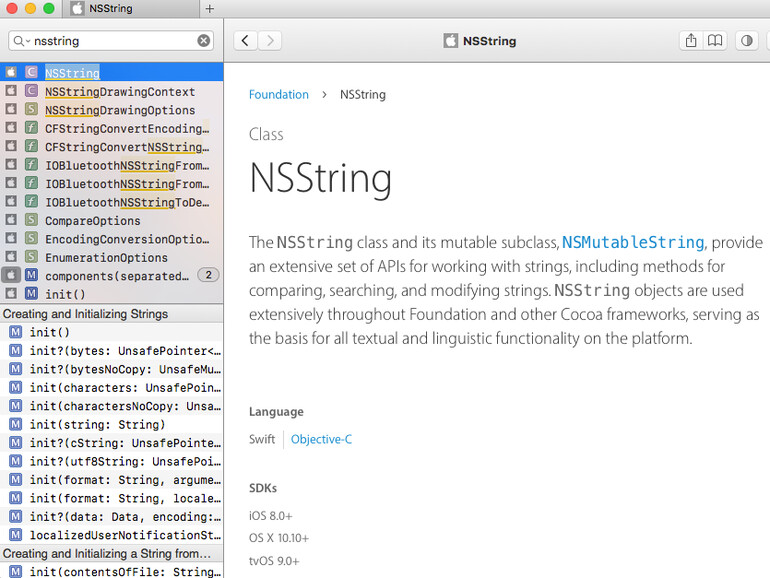Select NSString class search result
This screenshot has height=578, width=770.
111,73
